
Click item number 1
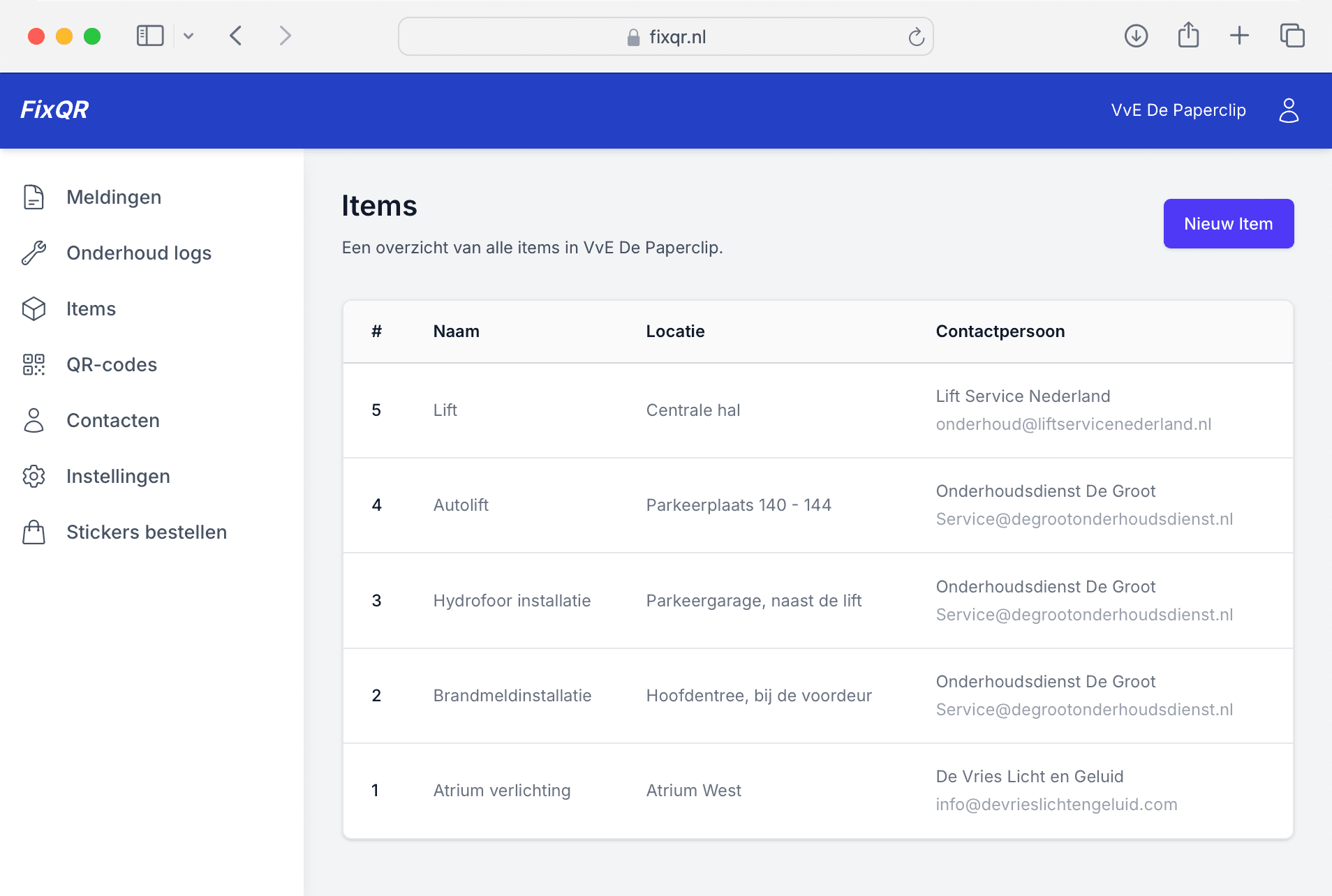(375, 791)
